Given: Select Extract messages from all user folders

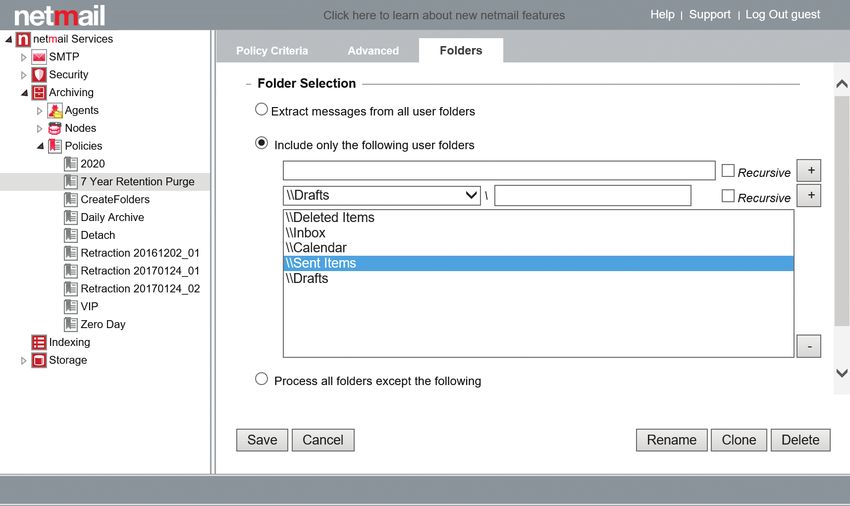Looking at the screenshot, I should coord(261,110).
